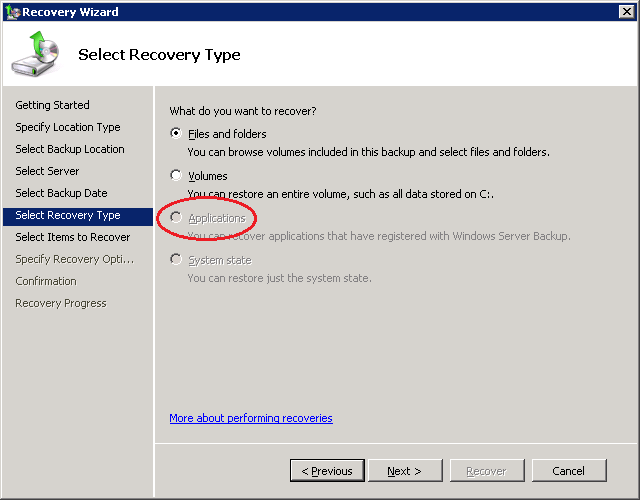The height and width of the screenshot is (500, 640).
Task: Click the Cancel button
Action: click(x=568, y=470)
